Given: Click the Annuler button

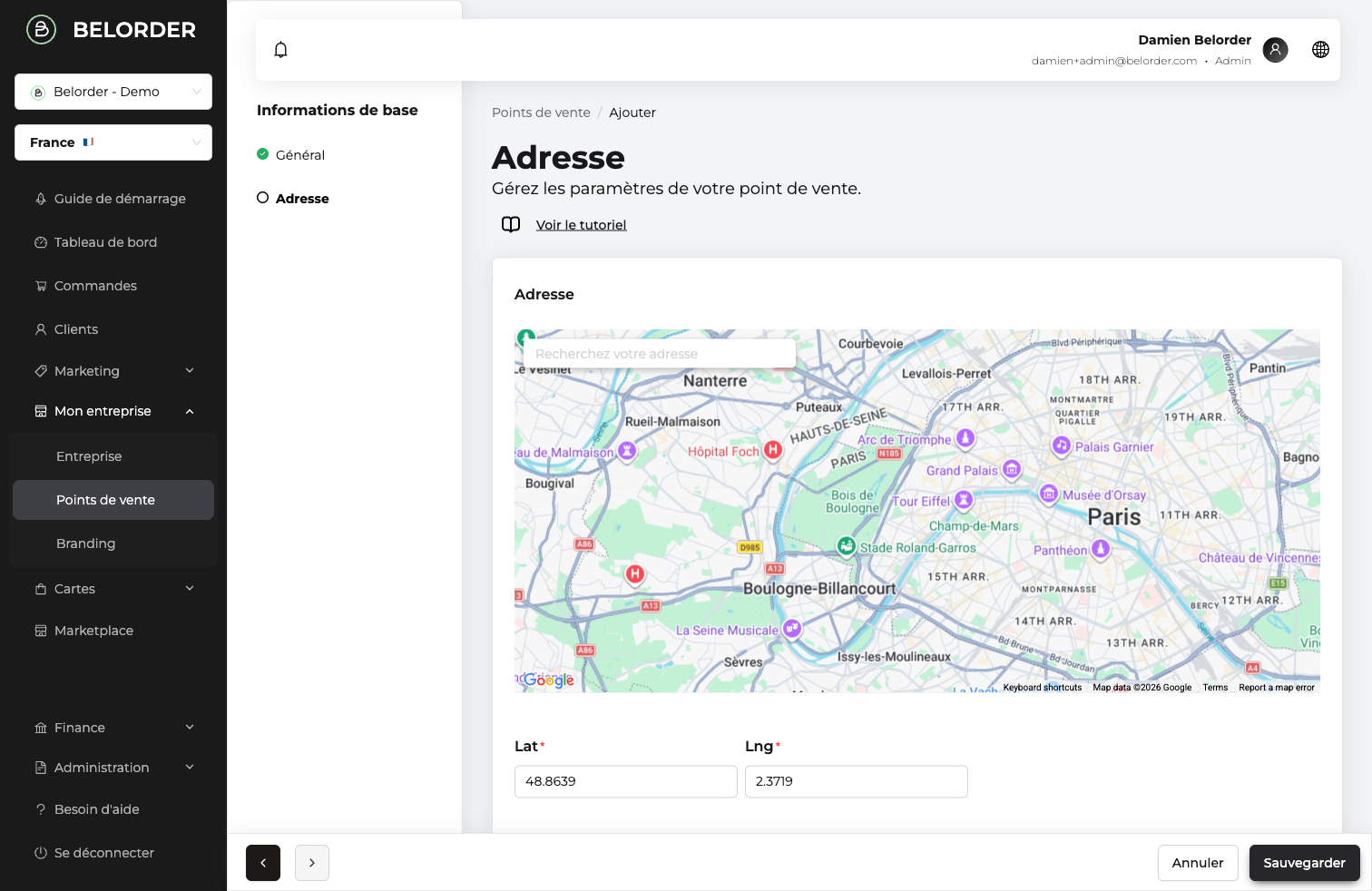Looking at the screenshot, I should click(1198, 863).
